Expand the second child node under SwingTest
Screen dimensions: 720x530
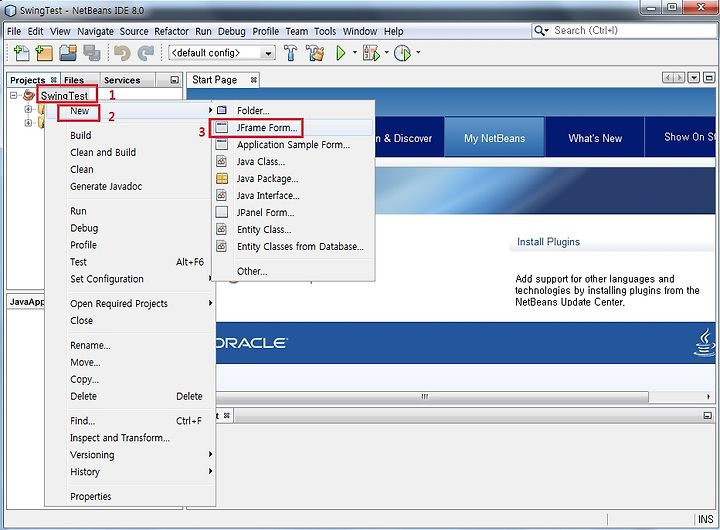28,123
